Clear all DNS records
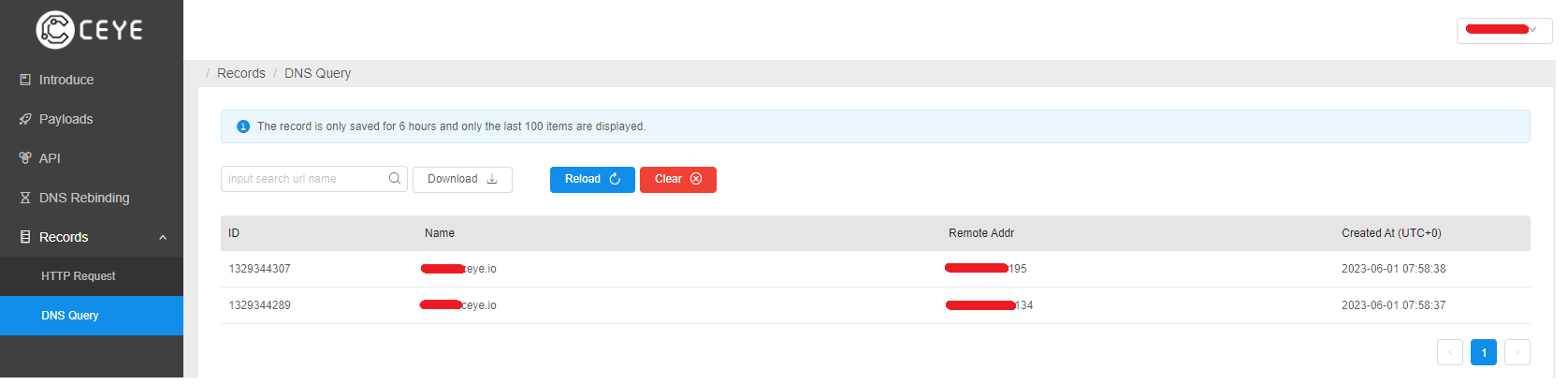Screen dimensions: 1568x385 (x=678, y=179)
